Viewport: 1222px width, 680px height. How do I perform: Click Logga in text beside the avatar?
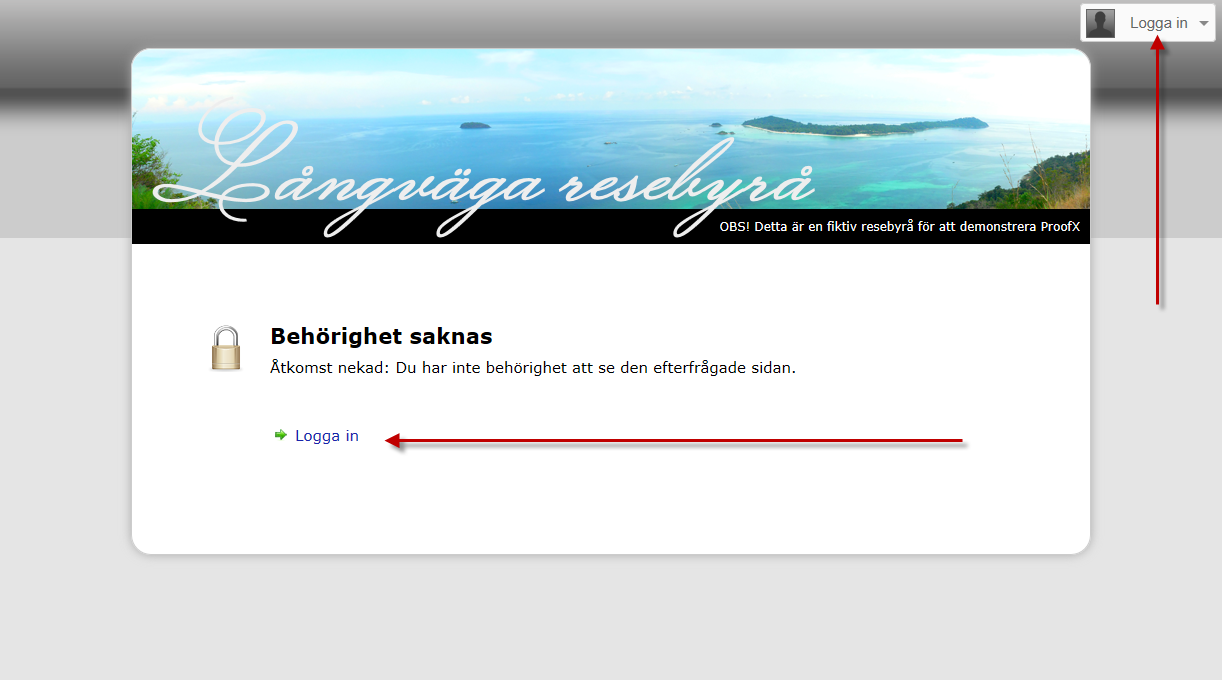pyautogui.click(x=1158, y=23)
